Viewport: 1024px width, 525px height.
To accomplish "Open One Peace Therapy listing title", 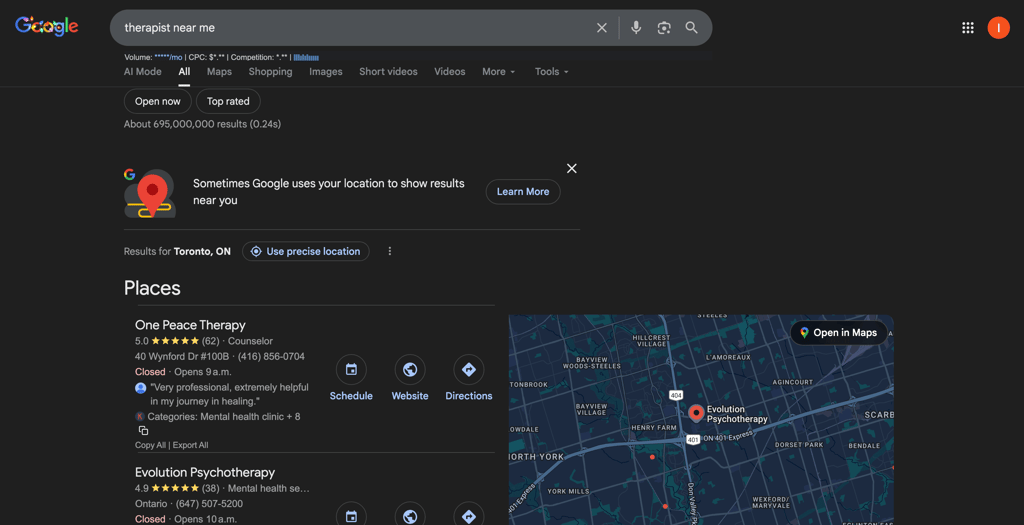I will pos(190,325).
